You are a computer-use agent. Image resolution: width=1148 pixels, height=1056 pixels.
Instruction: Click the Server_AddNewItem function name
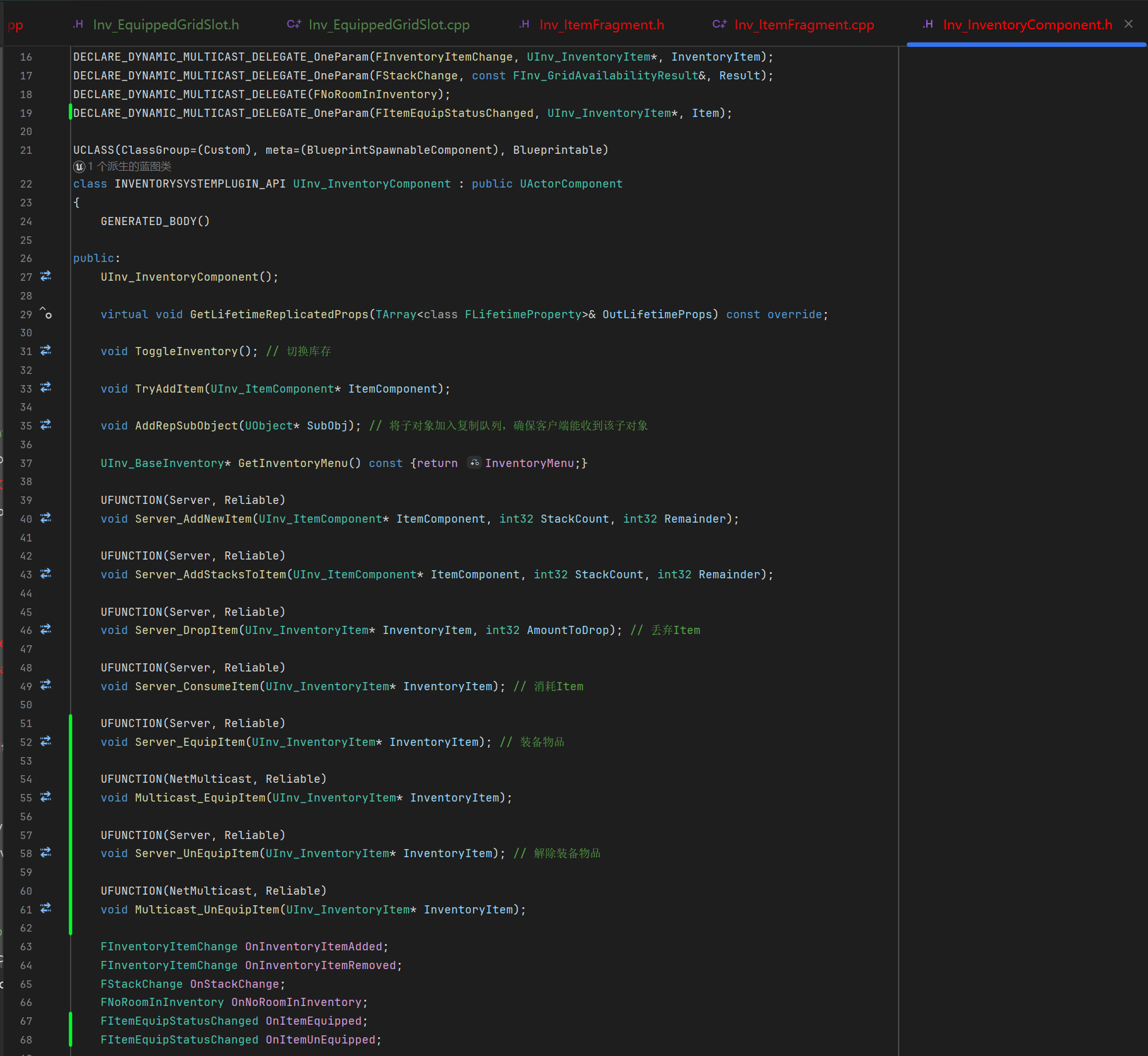[x=194, y=519]
